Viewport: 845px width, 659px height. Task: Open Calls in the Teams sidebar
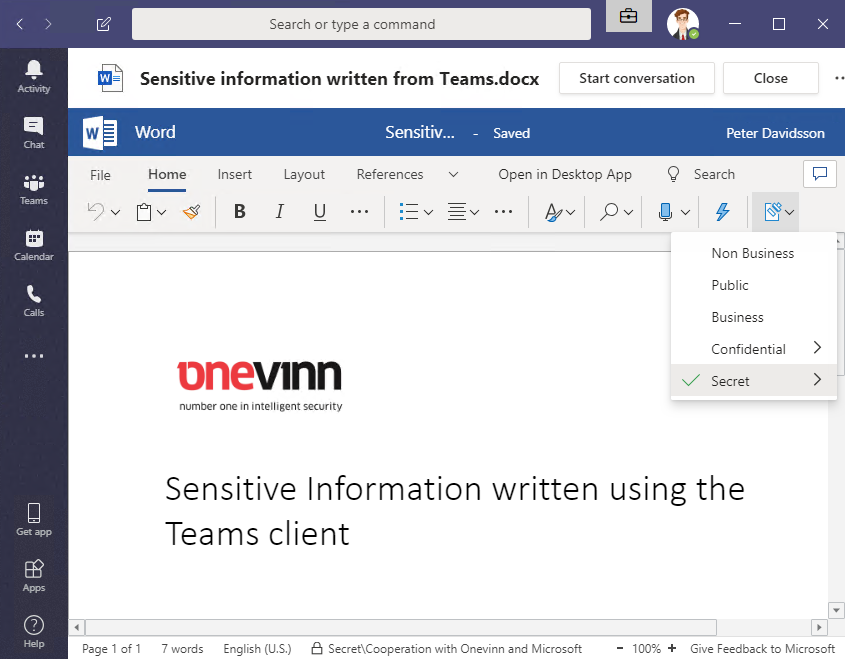33,301
